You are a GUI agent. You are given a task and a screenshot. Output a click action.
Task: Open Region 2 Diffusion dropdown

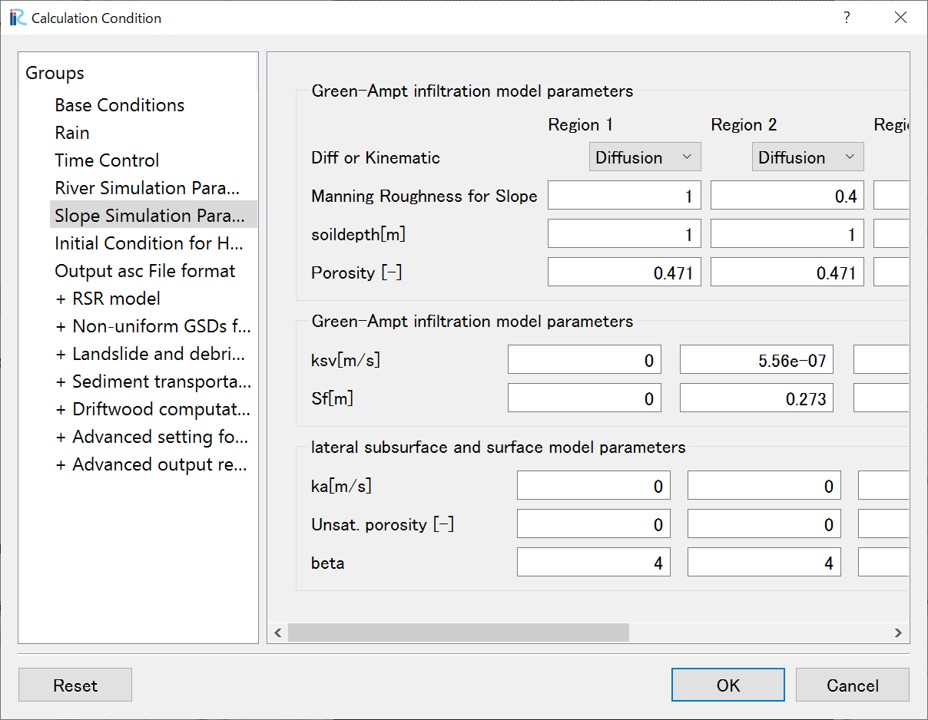[x=807, y=157]
